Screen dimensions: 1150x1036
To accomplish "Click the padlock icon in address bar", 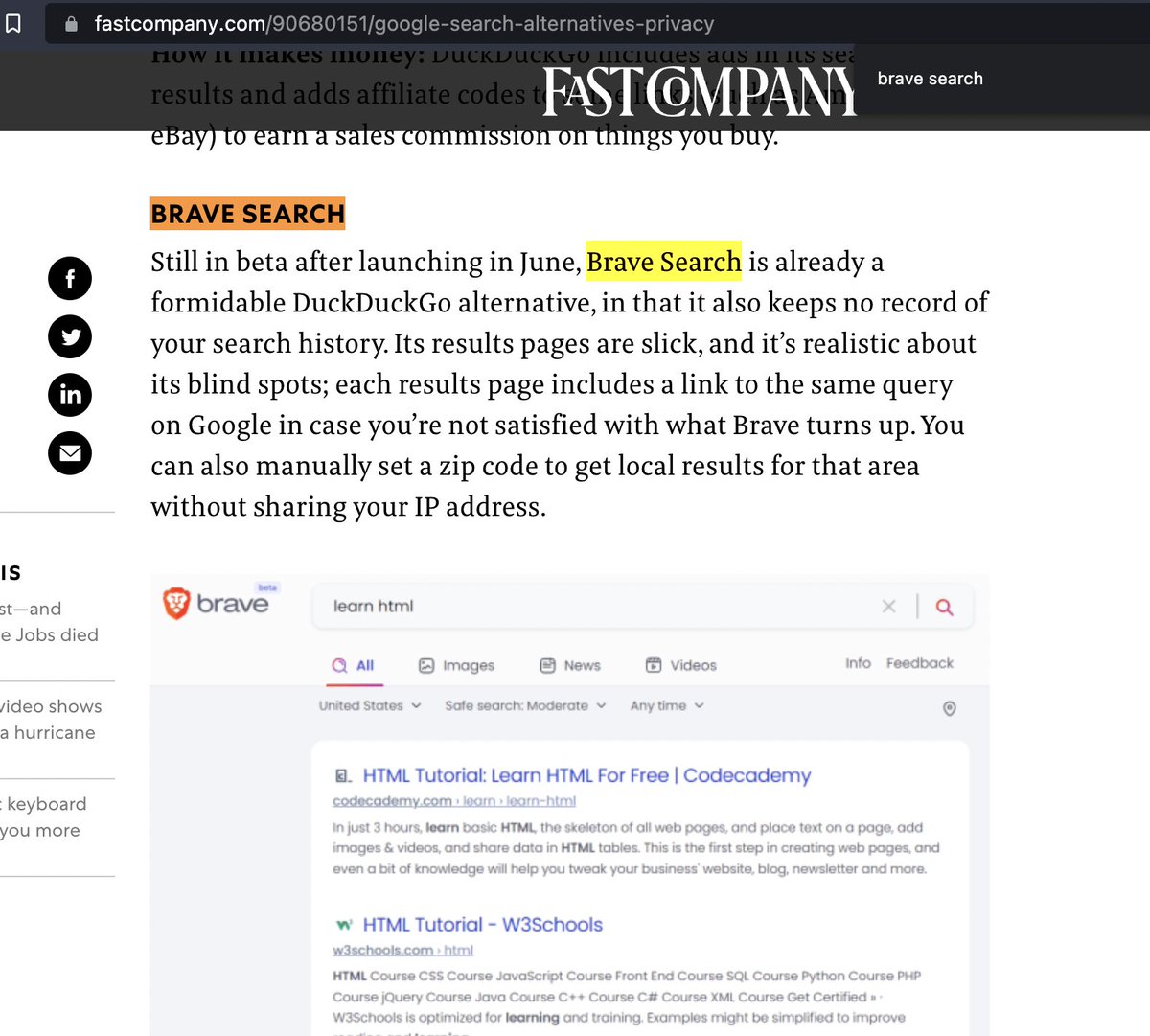I will coord(71,24).
